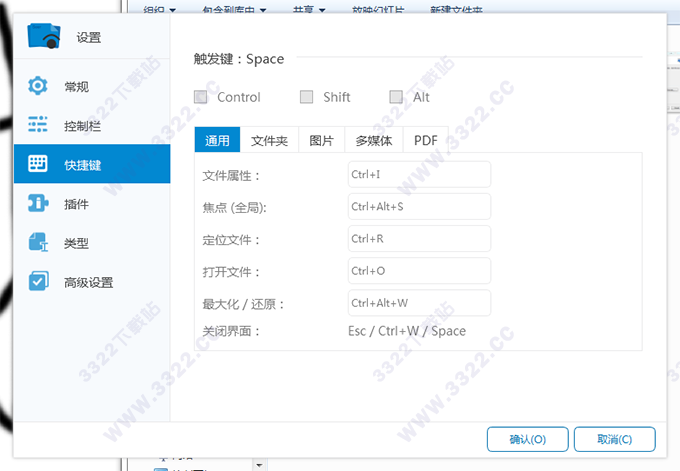This screenshot has width=680, height=471.
Task: Cancel with the 取消(C) button
Action: pos(615,439)
